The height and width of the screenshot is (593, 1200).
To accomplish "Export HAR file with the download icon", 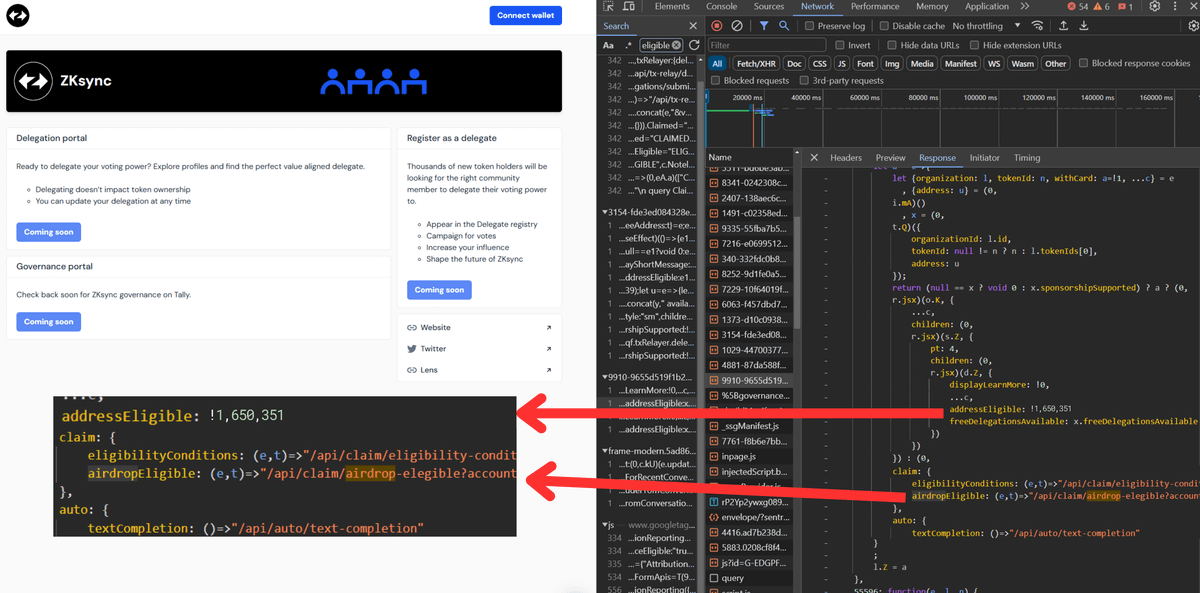I will [1085, 26].
